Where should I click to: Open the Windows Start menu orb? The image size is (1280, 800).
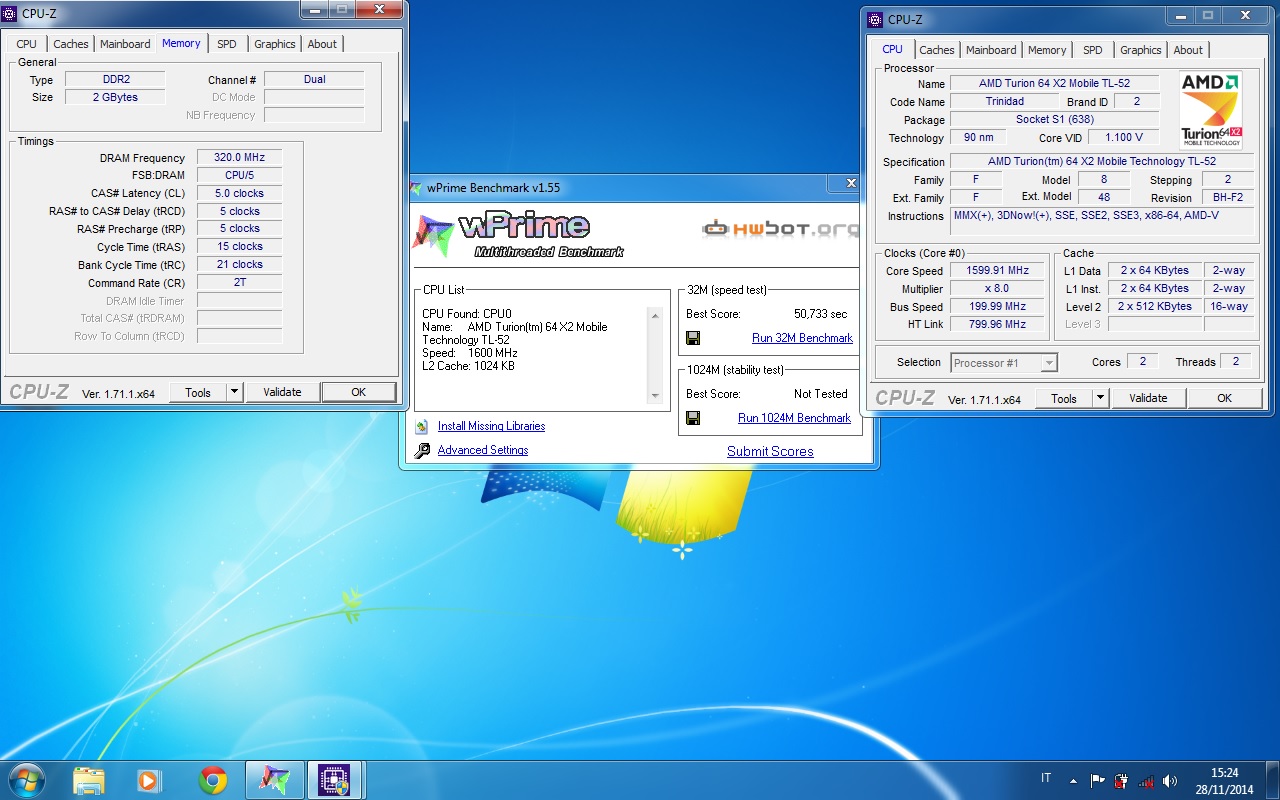coord(26,779)
